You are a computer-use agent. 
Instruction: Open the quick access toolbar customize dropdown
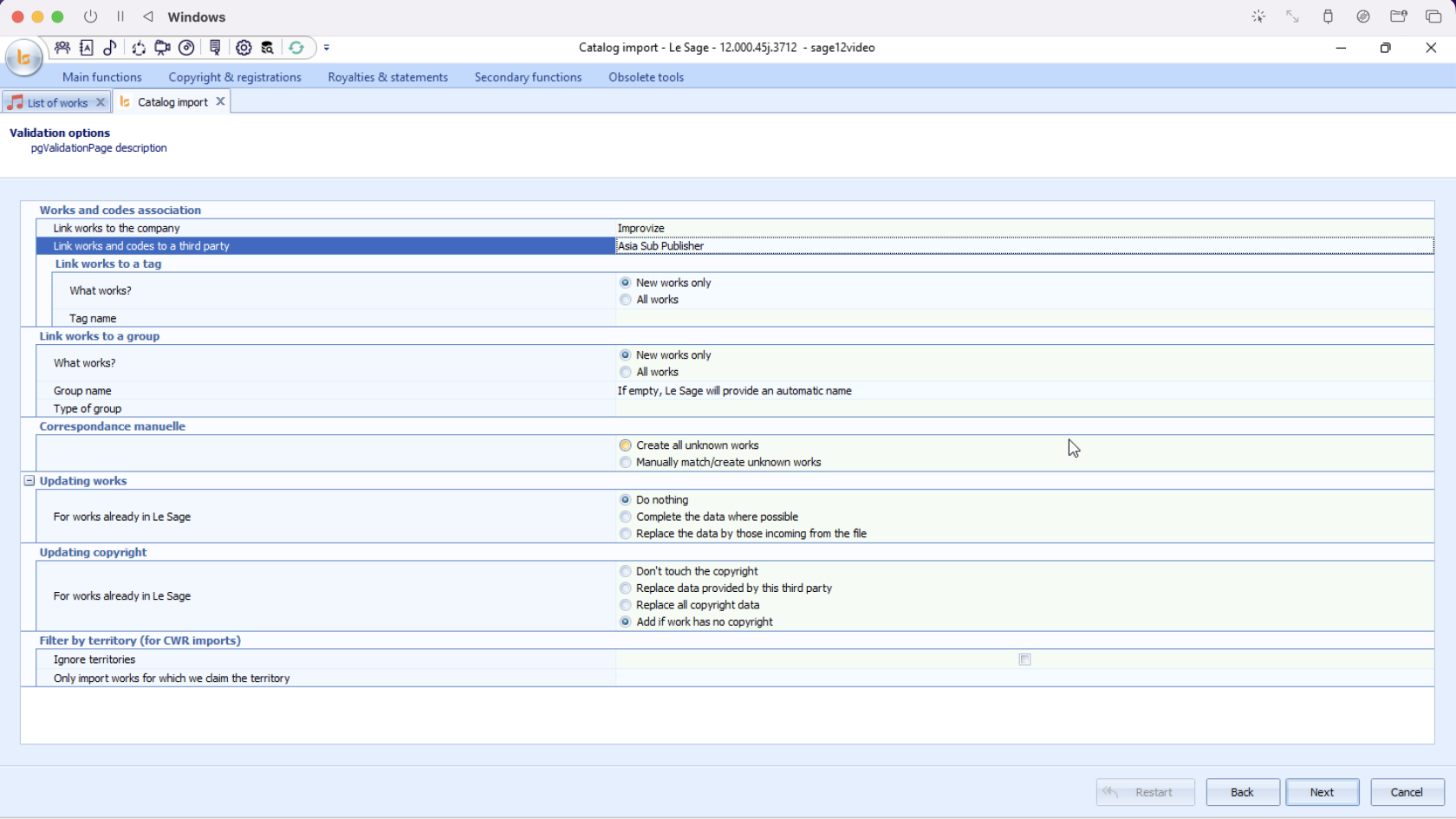coord(327,48)
